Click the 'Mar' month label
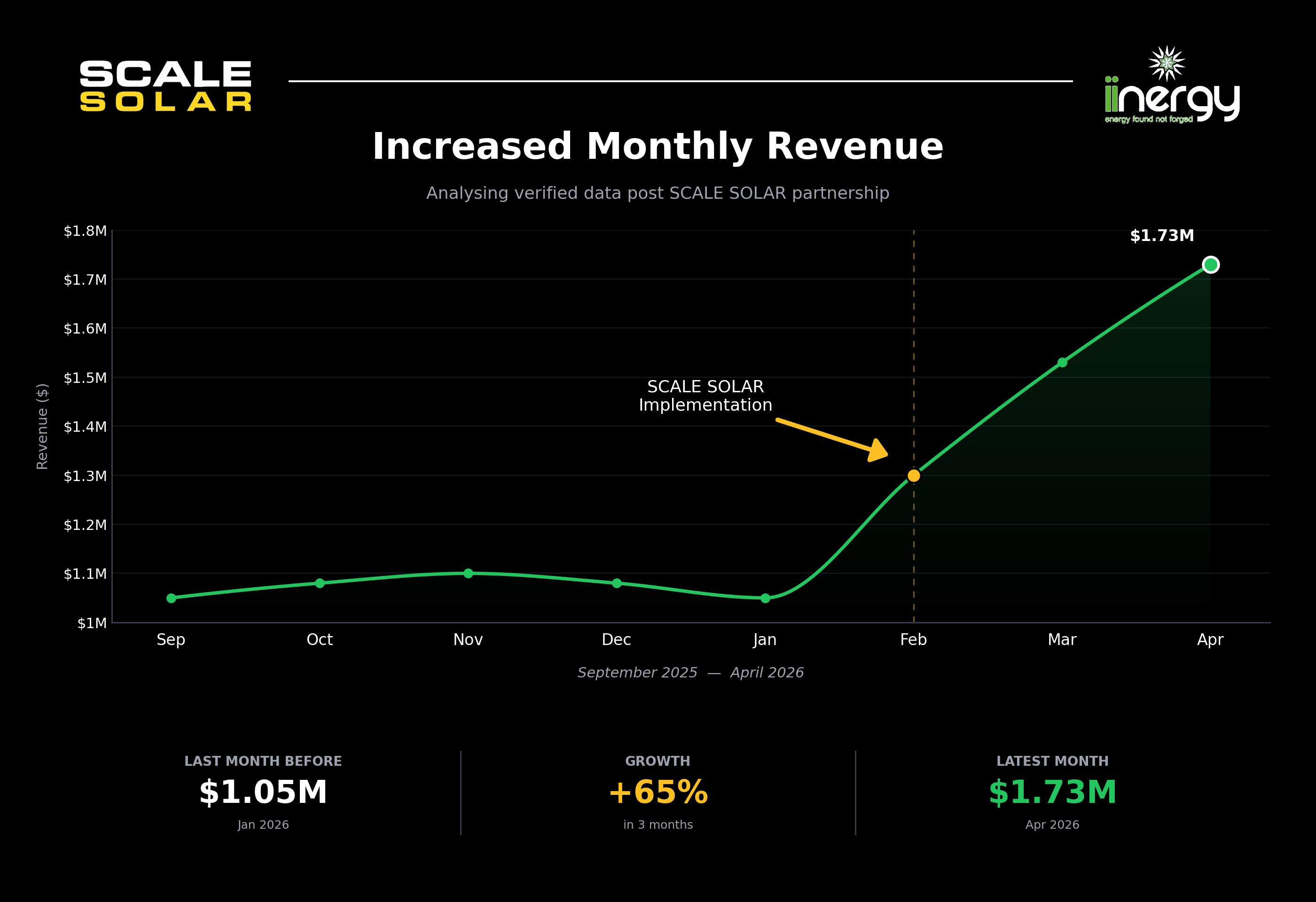 click(1062, 640)
